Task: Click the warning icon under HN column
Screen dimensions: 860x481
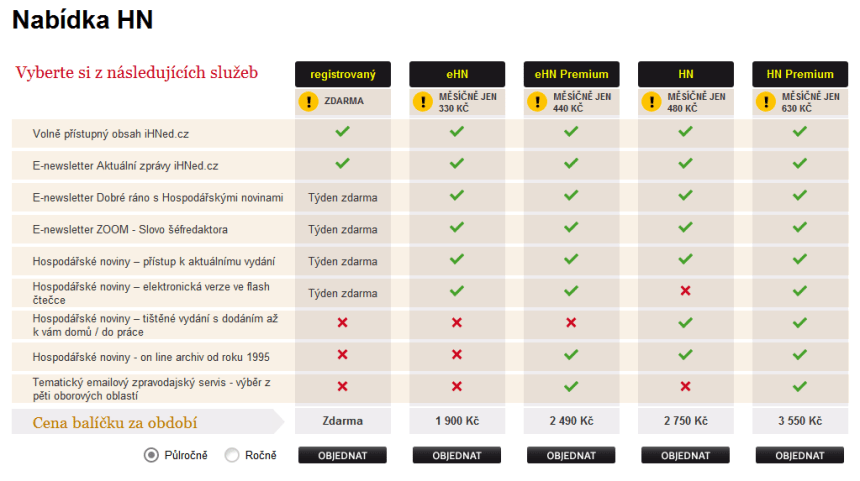Action: click(x=651, y=101)
